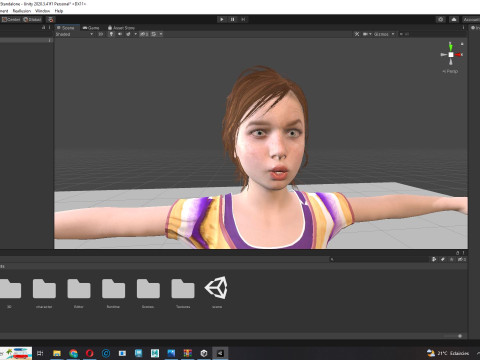
Task: Open Opera browser from the taskbar
Action: (89, 353)
